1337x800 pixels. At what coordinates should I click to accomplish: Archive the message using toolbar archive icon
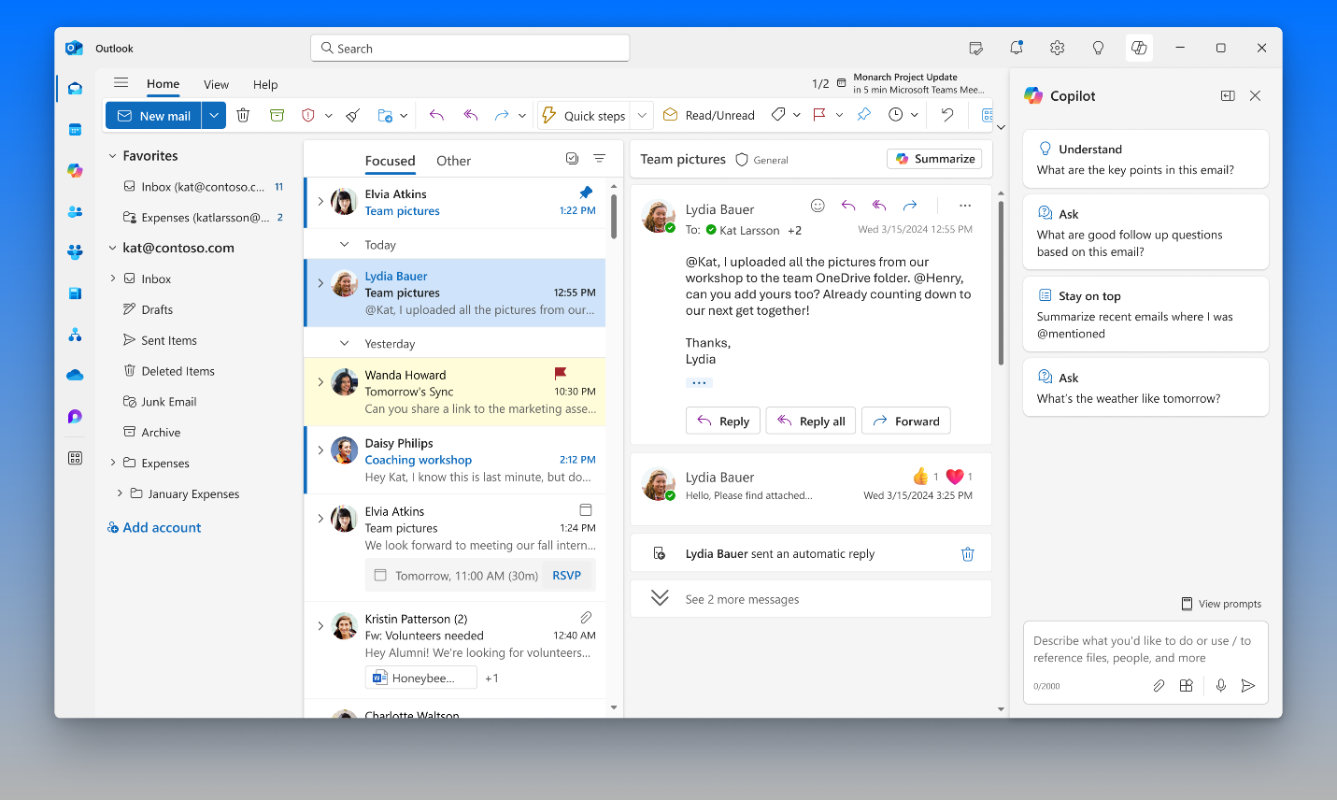277,116
